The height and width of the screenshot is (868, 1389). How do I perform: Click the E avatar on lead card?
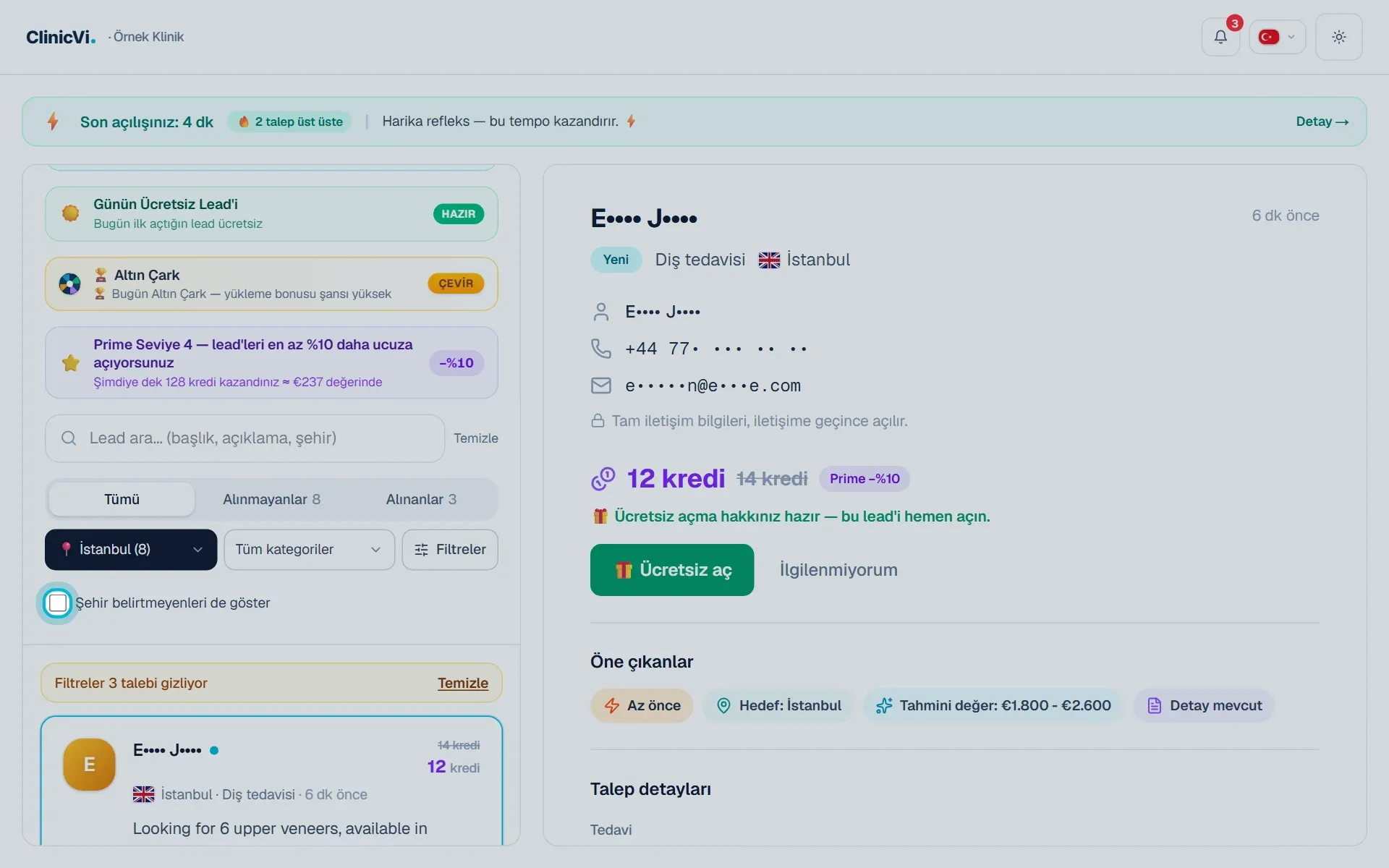click(90, 765)
